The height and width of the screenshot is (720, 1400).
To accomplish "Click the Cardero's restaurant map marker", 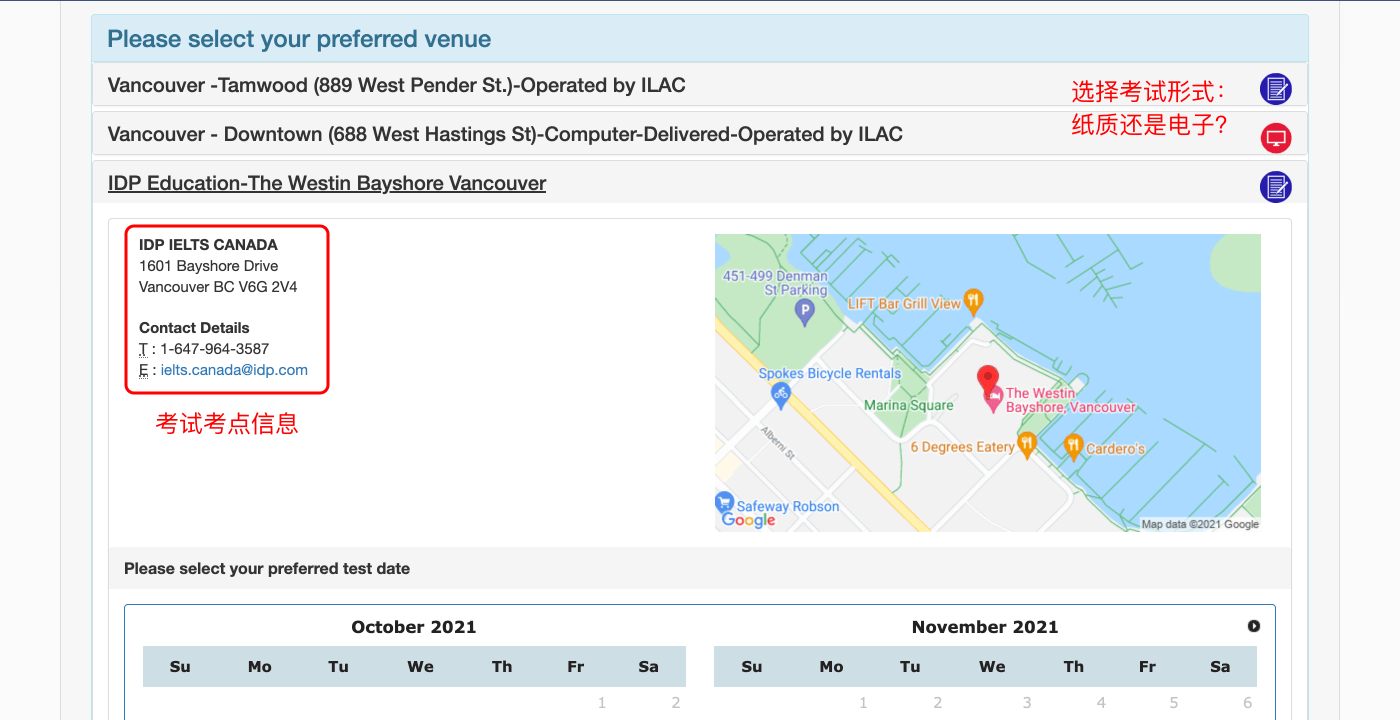I will click(1072, 446).
